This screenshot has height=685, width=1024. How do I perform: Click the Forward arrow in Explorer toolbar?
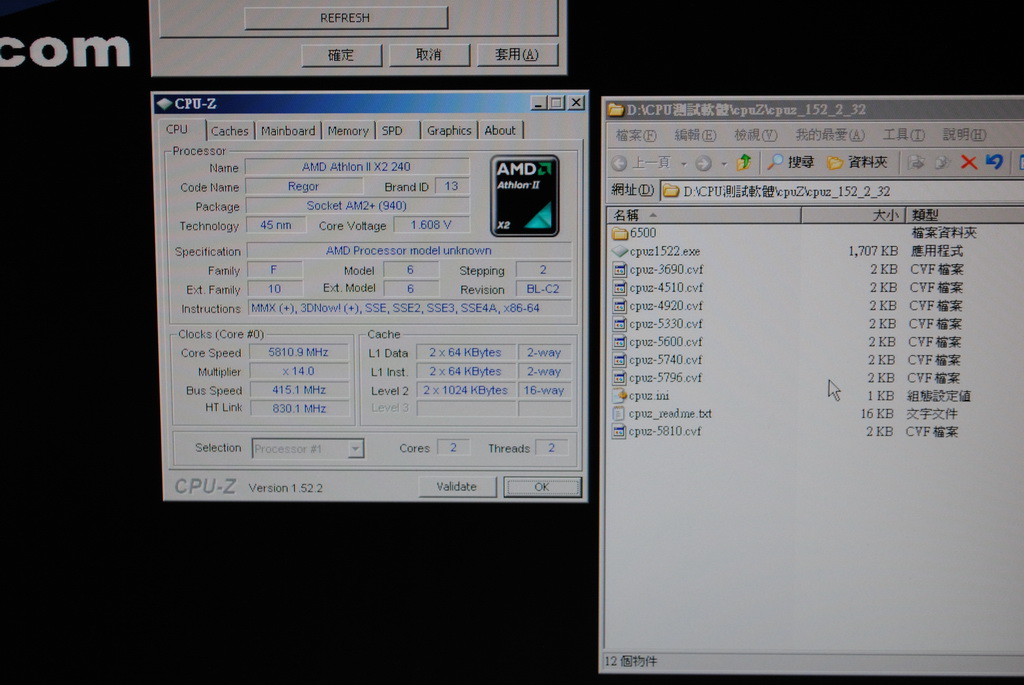[703, 163]
